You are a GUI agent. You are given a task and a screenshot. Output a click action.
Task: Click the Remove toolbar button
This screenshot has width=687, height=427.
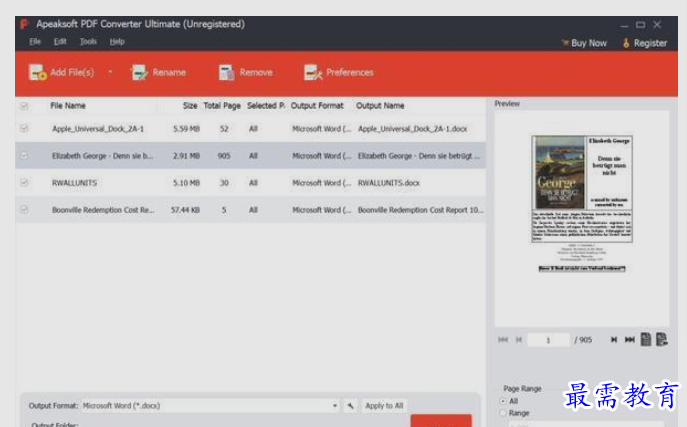pos(245,72)
